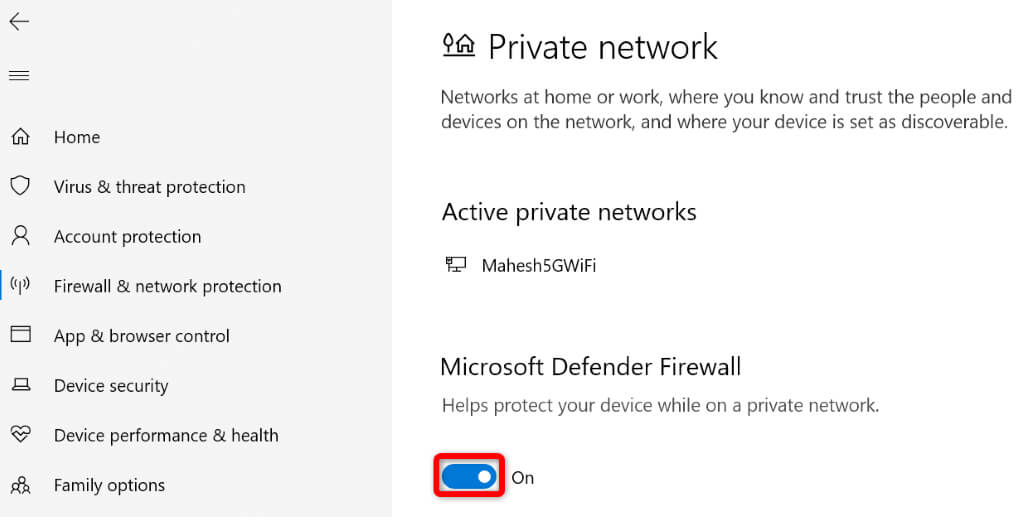Open the Home menu item
Screen dimensions: 1024x517
[x=77, y=137]
